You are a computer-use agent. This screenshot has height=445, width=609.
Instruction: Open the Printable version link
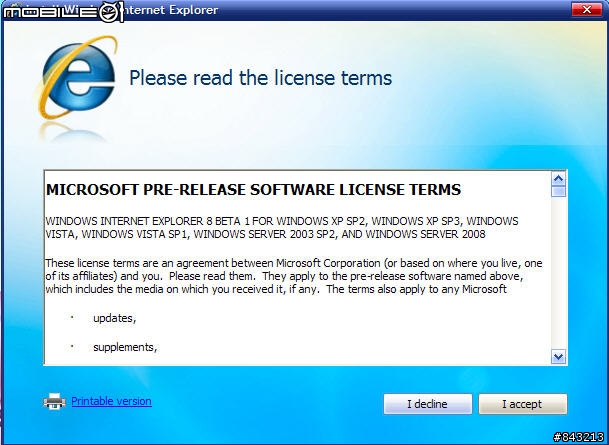coord(111,401)
